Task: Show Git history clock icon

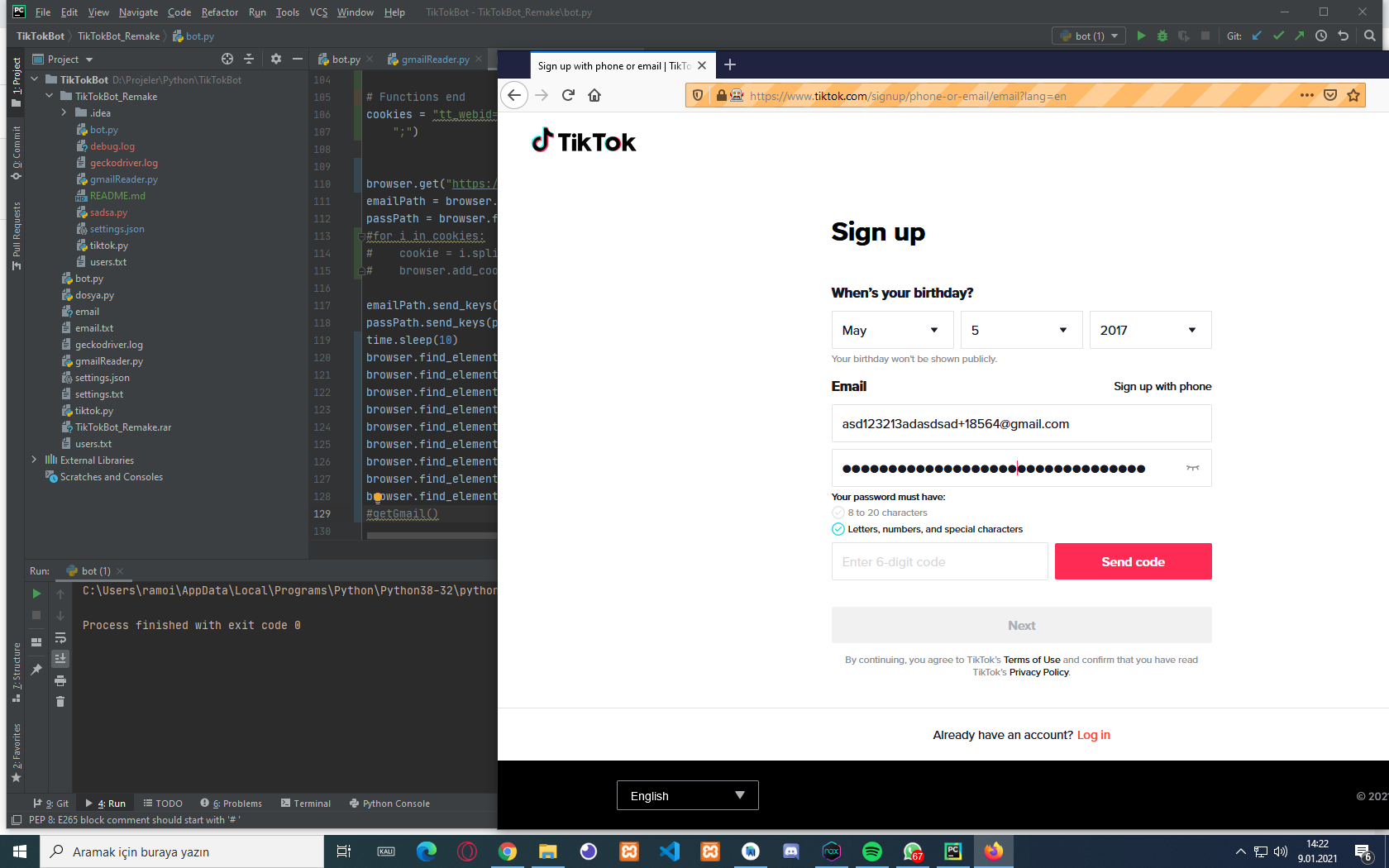Action: [x=1321, y=36]
